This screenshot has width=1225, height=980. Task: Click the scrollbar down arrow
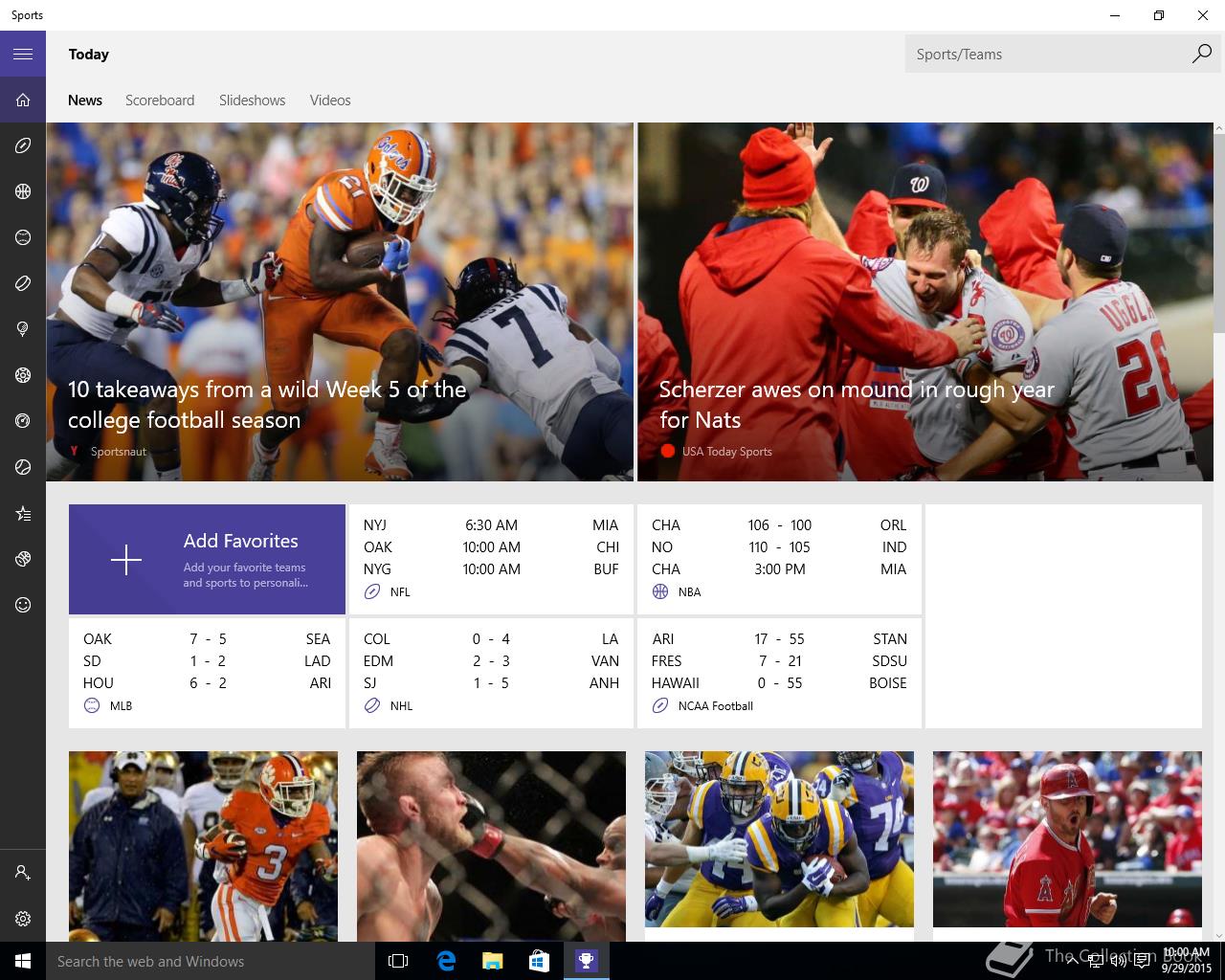1219,935
